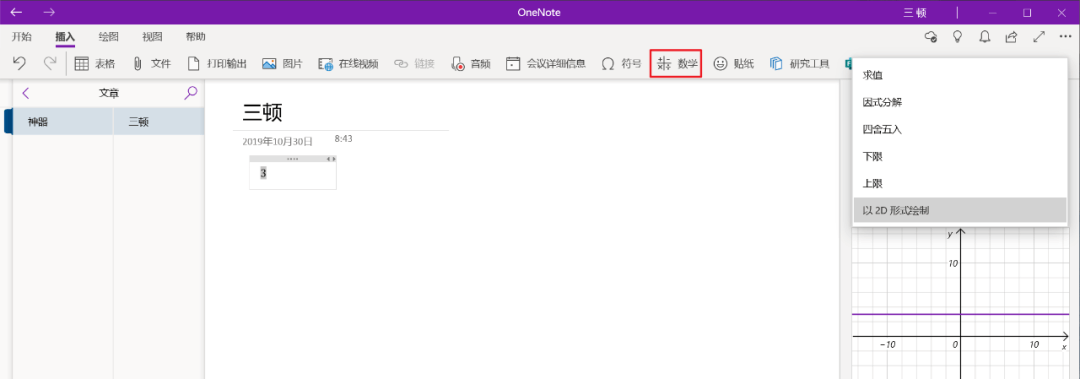1080x379 pixels.
Task: Click the date 2019年10月30日
Action: [278, 141]
